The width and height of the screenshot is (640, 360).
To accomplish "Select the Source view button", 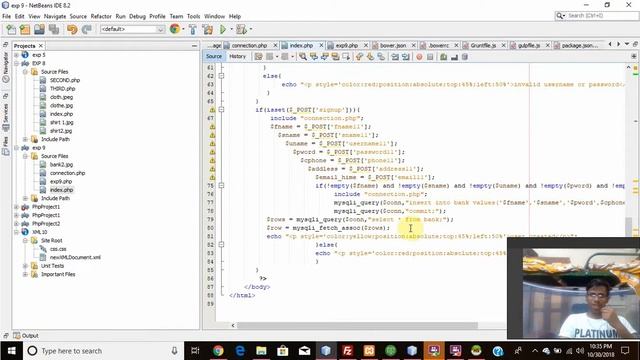I will (214, 56).
